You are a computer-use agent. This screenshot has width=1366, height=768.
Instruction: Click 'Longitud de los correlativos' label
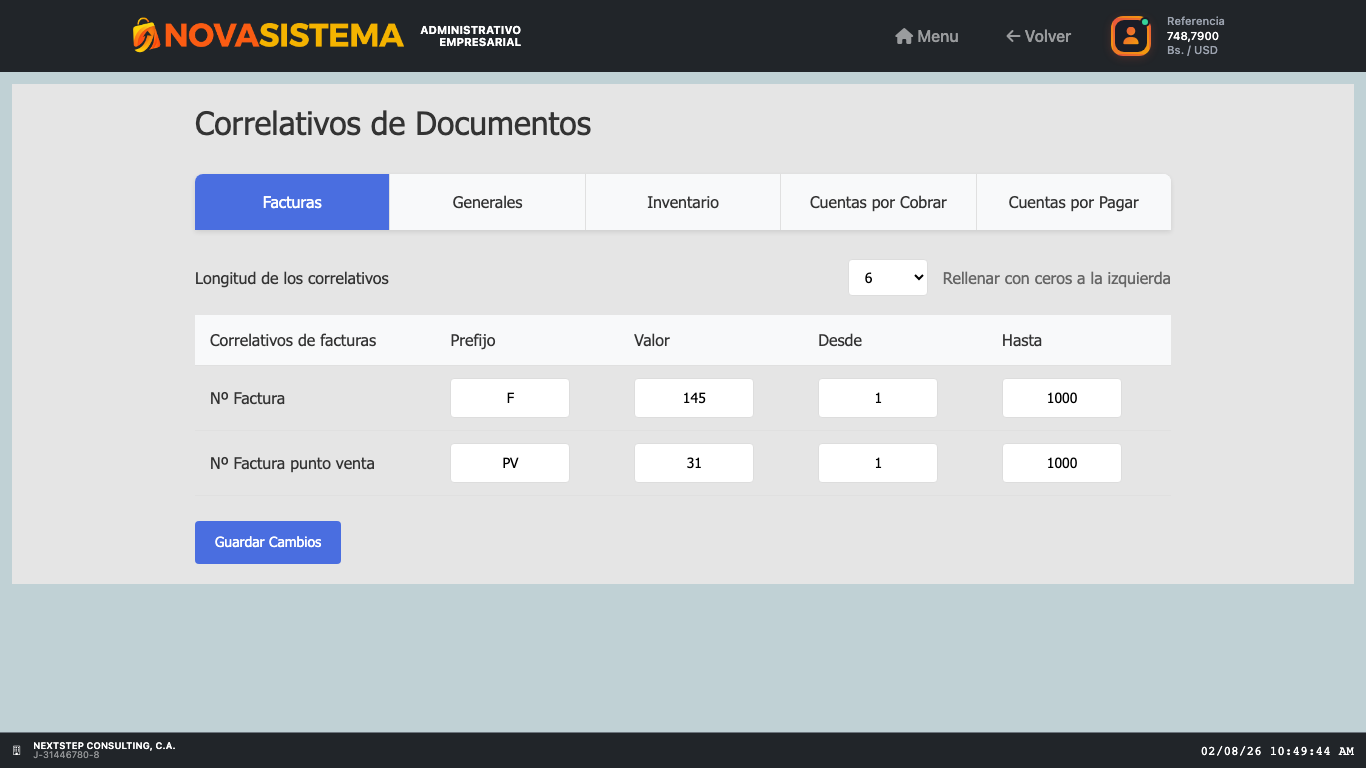[x=292, y=278]
